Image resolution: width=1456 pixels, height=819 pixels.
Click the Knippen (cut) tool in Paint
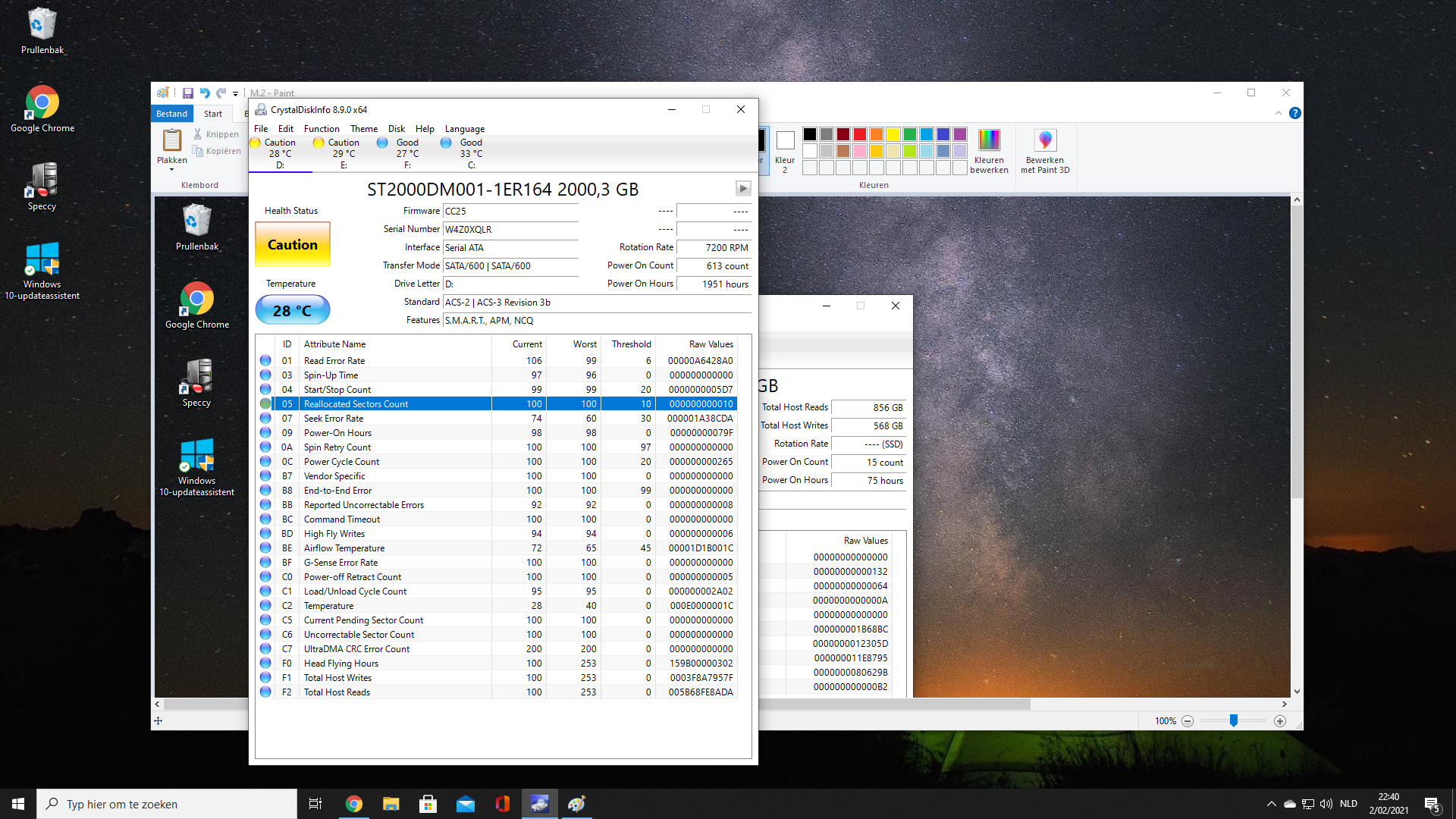(216, 134)
